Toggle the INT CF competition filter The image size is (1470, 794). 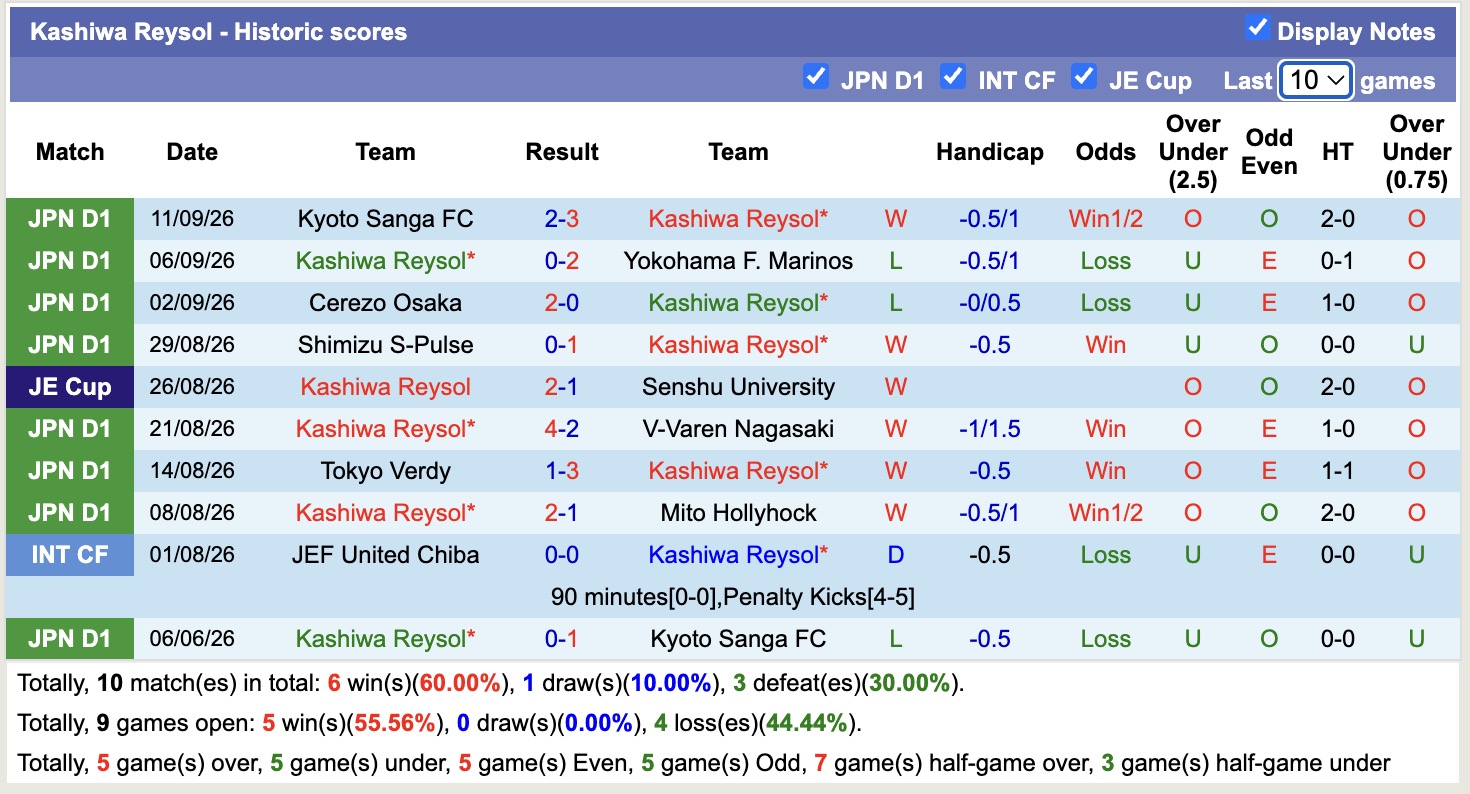[953, 76]
